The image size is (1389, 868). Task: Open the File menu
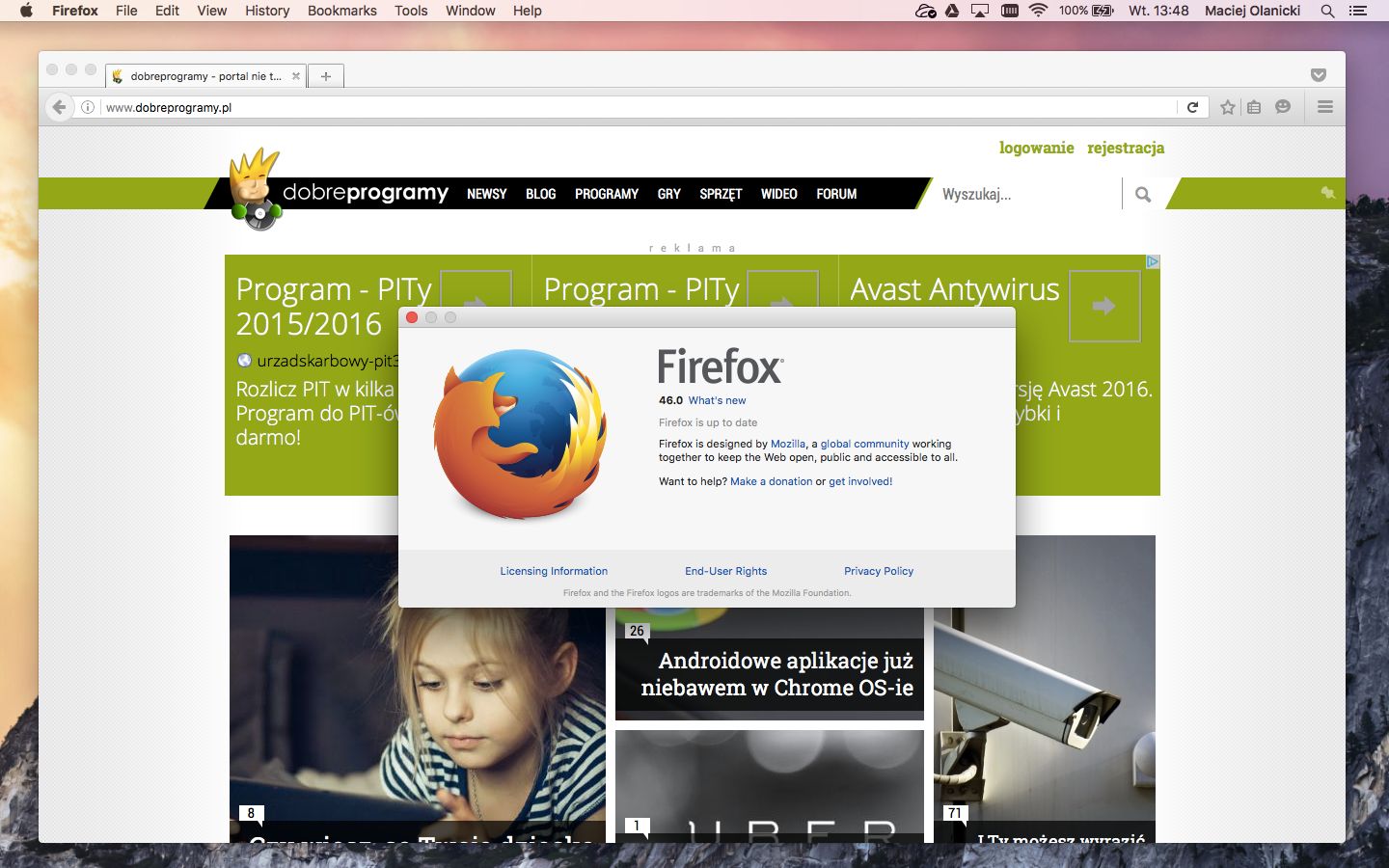[126, 11]
